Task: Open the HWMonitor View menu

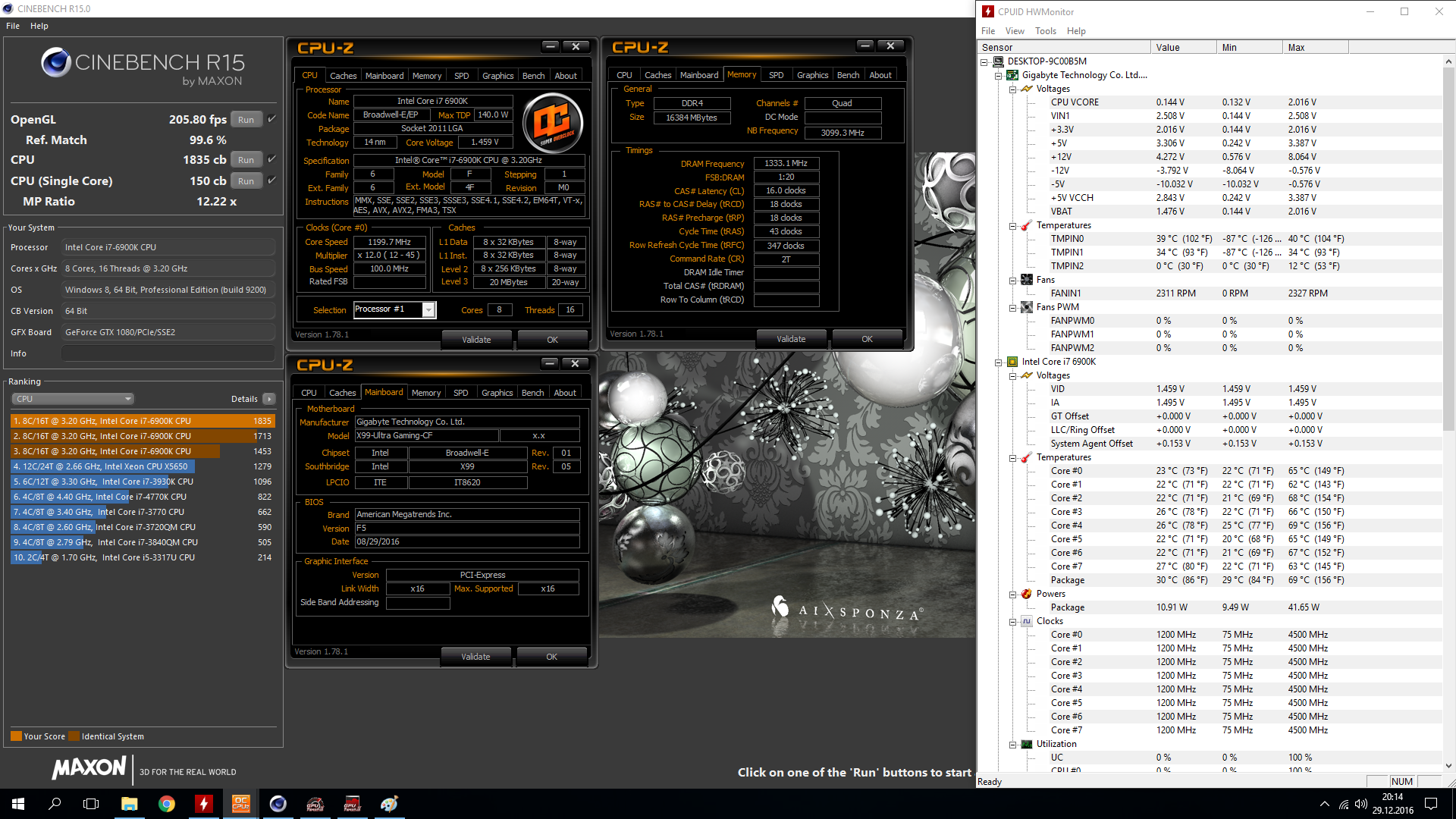Action: (x=1015, y=31)
